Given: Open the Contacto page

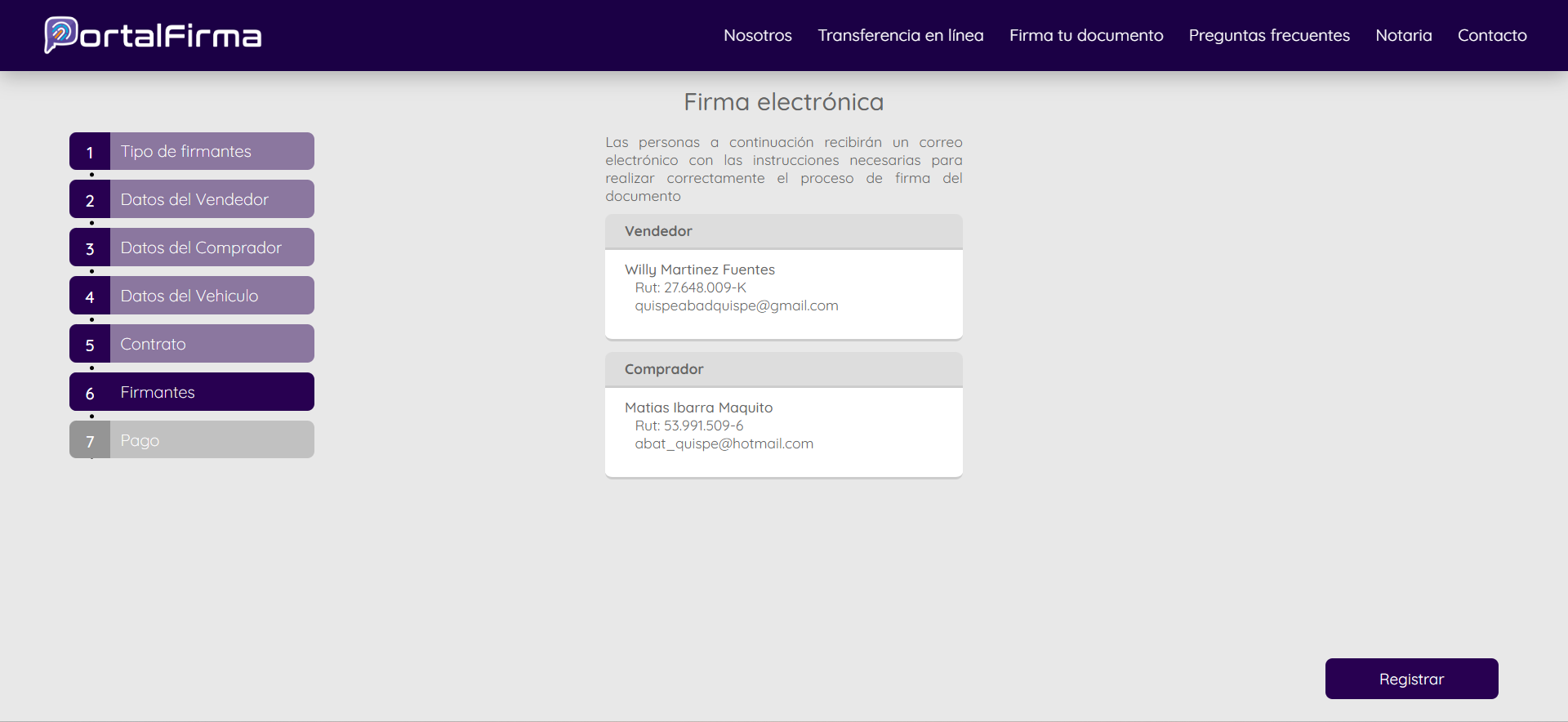Looking at the screenshot, I should coord(1491,35).
